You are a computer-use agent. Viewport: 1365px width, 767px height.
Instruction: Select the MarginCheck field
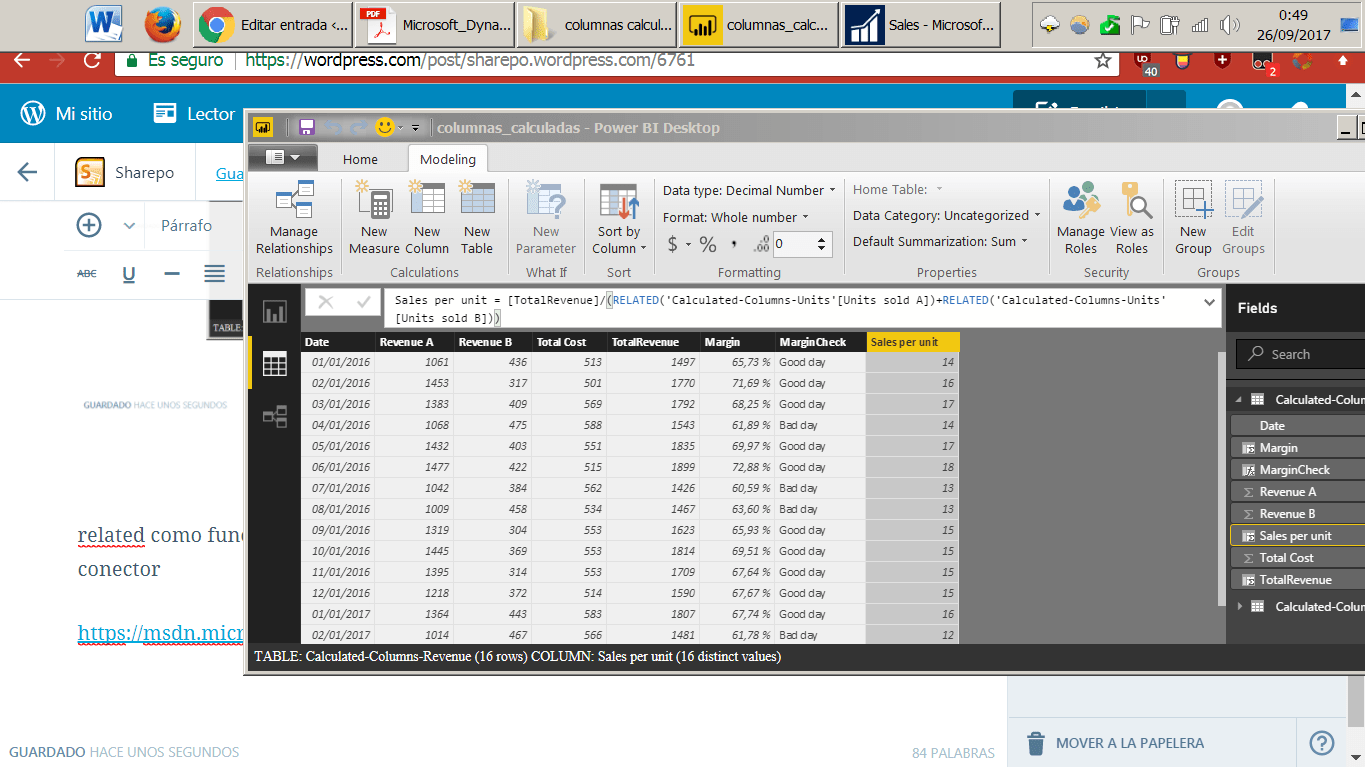click(1297, 470)
